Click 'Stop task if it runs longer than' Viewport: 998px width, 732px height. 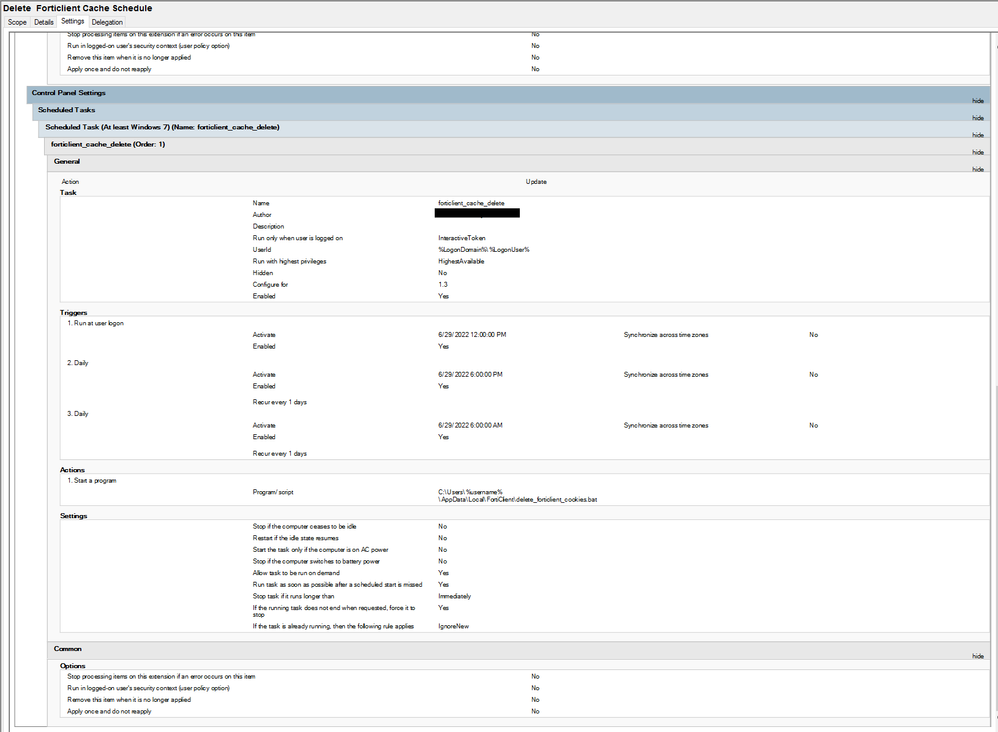293,596
